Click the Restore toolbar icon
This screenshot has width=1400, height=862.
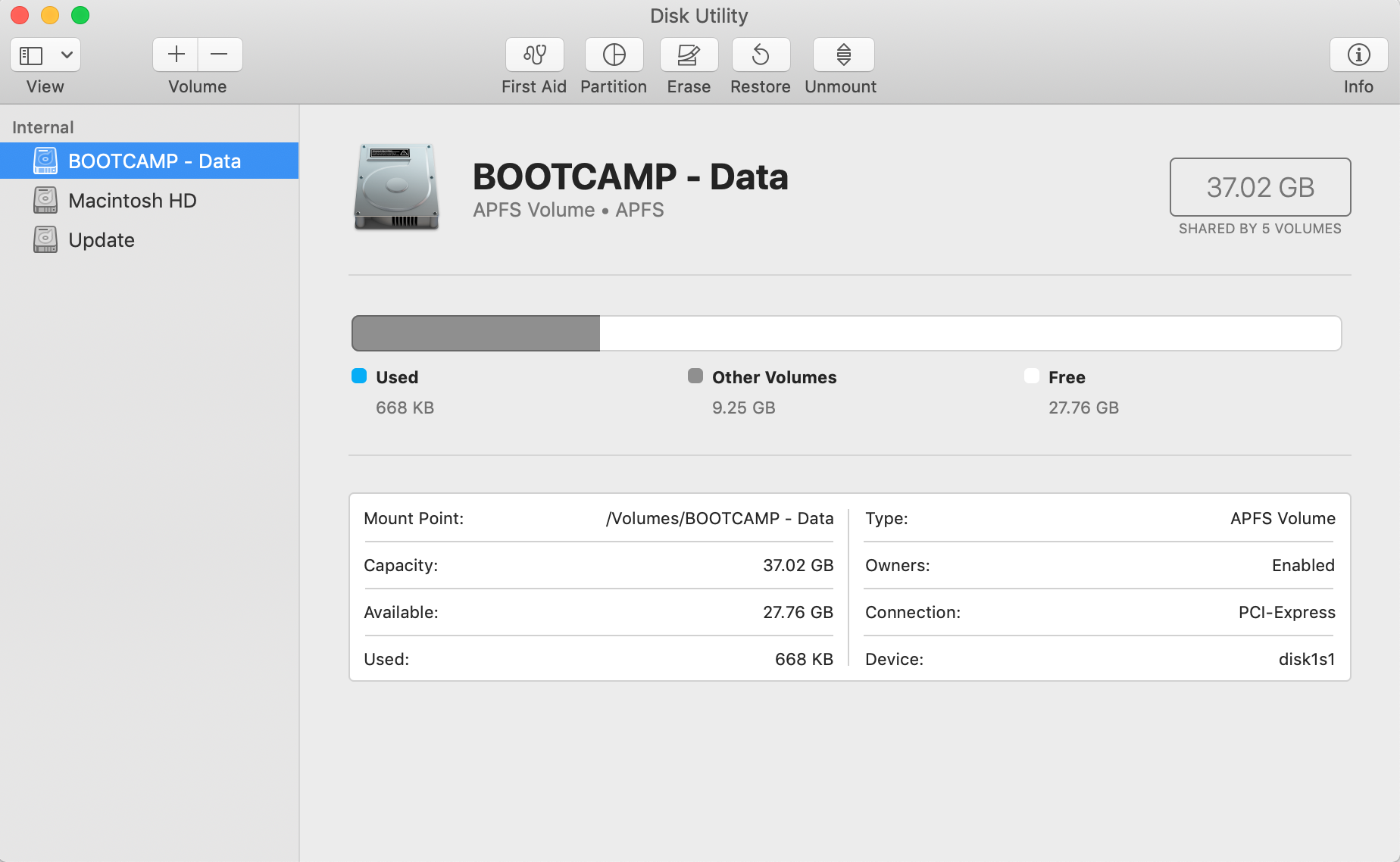click(761, 55)
